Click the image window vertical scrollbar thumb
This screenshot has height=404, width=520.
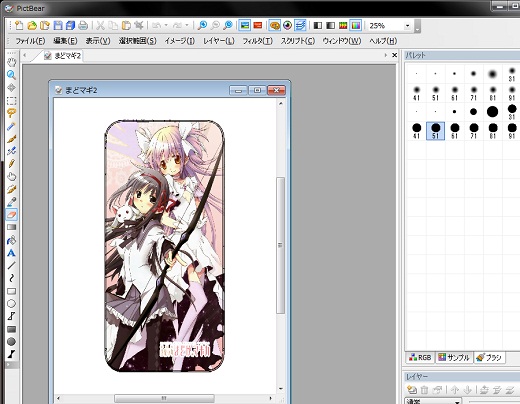(281, 245)
